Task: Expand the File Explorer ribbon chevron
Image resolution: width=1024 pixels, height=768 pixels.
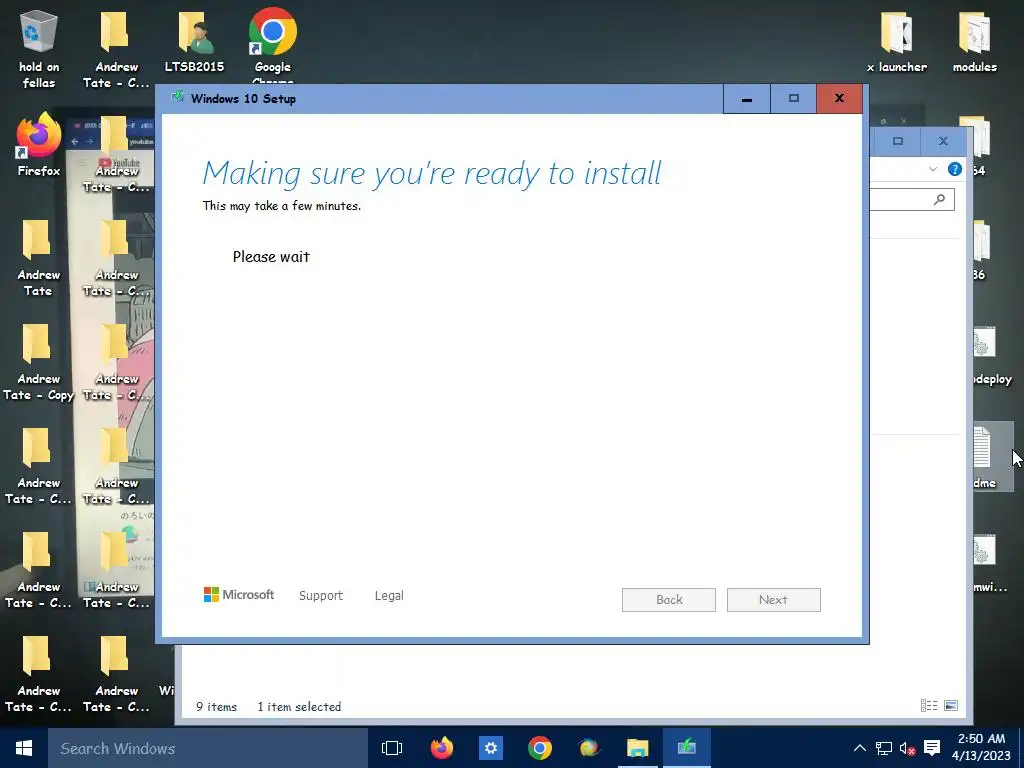Action: [x=933, y=169]
